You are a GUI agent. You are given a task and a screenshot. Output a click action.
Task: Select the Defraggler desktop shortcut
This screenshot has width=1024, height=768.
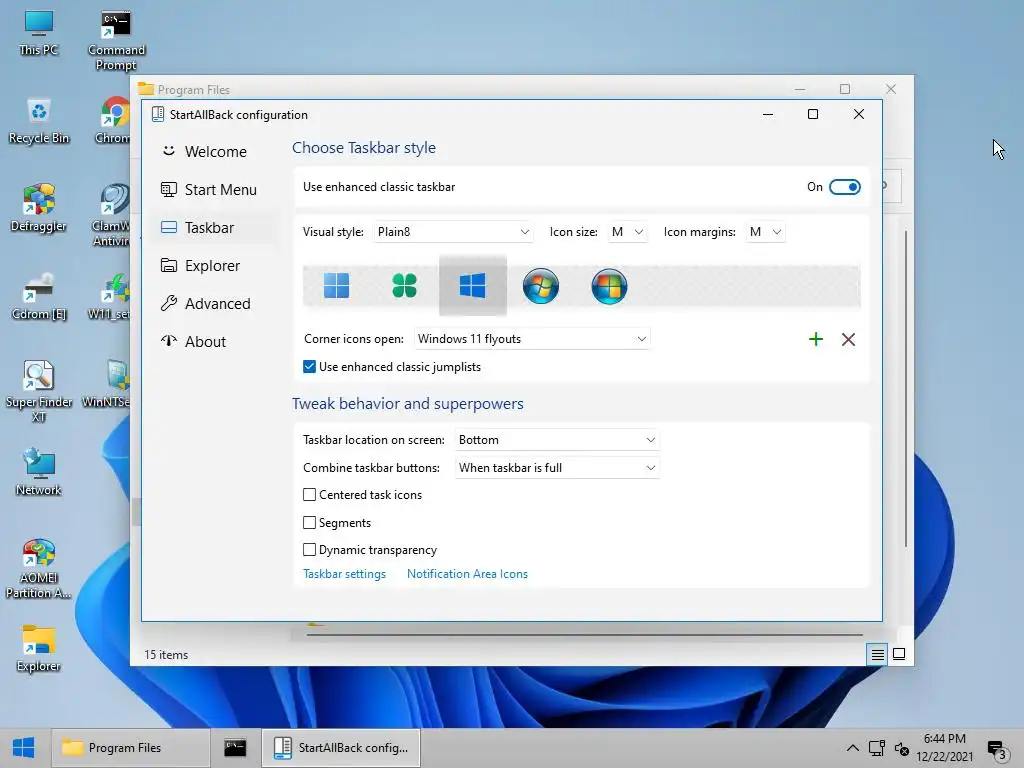coord(39,209)
